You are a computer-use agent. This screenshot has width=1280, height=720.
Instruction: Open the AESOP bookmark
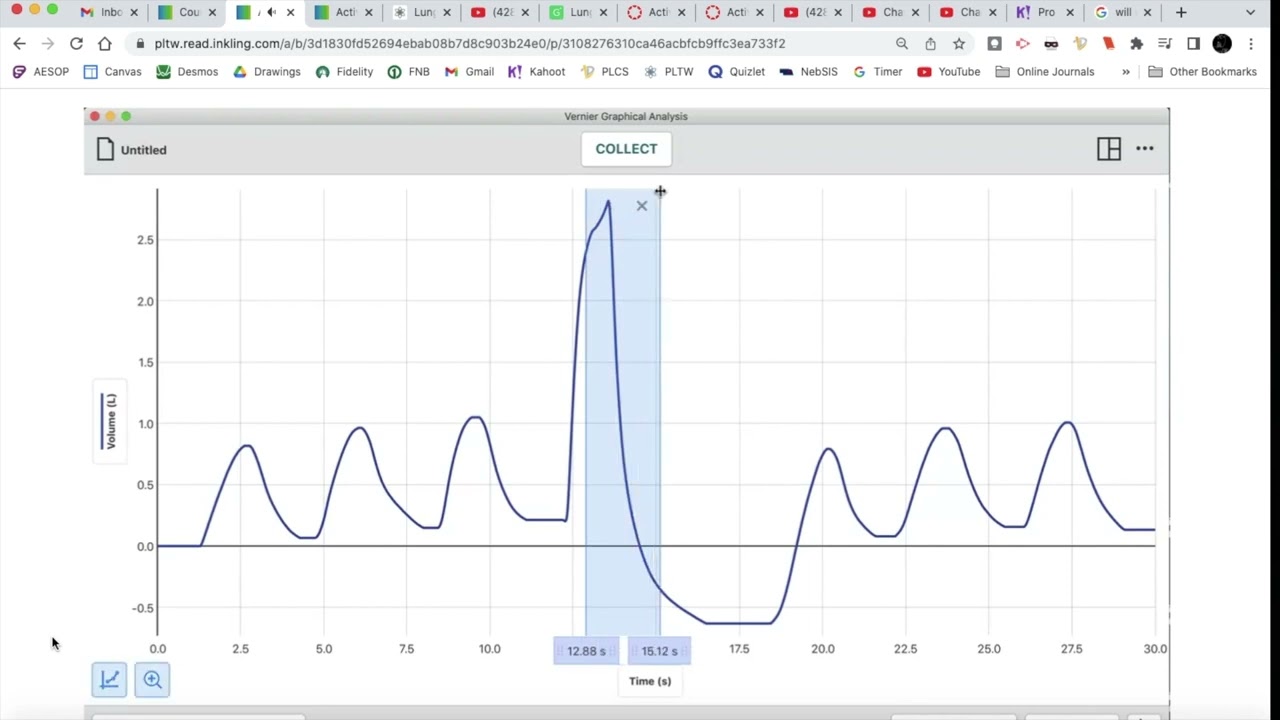41,72
